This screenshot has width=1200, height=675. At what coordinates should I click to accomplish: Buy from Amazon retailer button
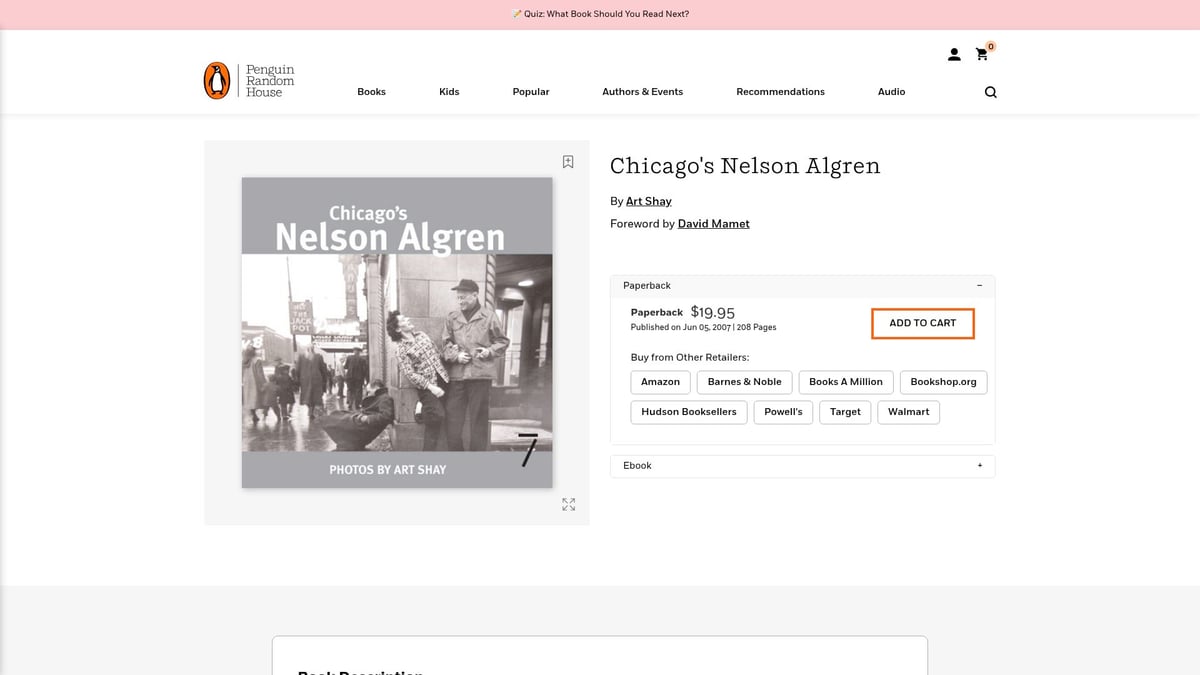[x=660, y=382]
